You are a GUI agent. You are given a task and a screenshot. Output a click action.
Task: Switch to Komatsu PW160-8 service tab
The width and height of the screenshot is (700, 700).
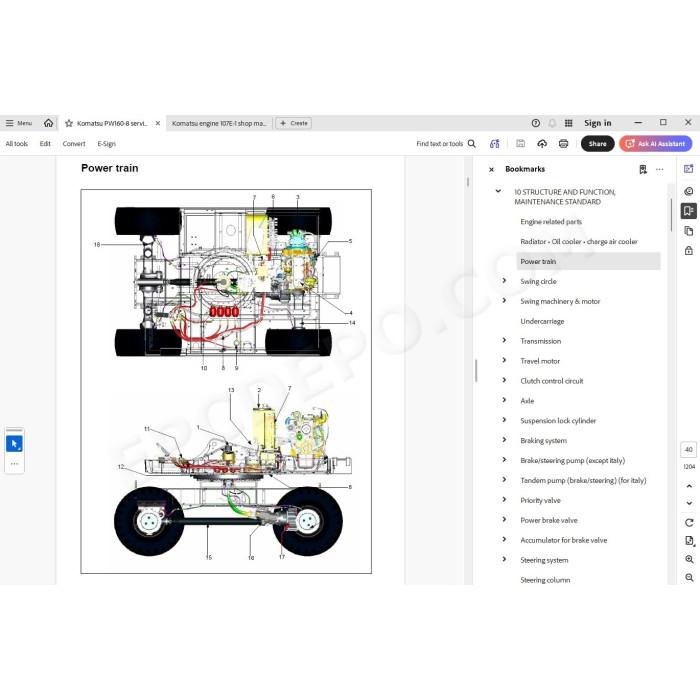112,123
